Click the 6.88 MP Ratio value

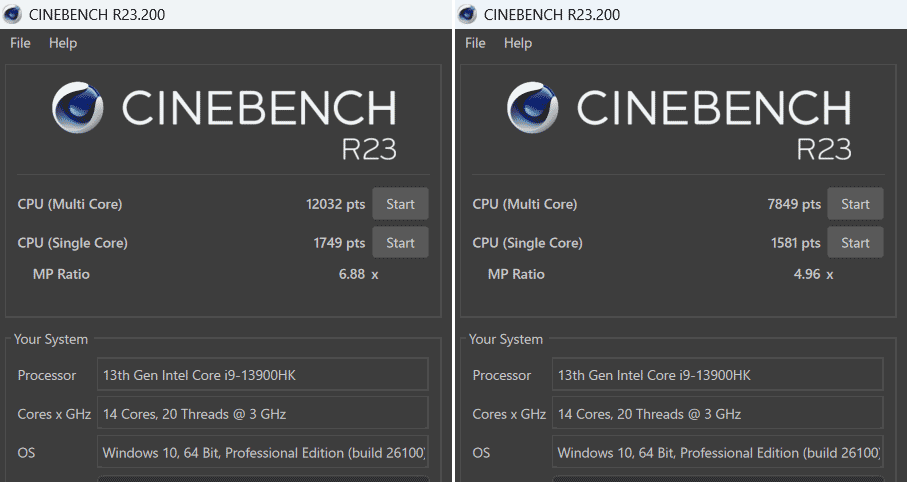352,274
